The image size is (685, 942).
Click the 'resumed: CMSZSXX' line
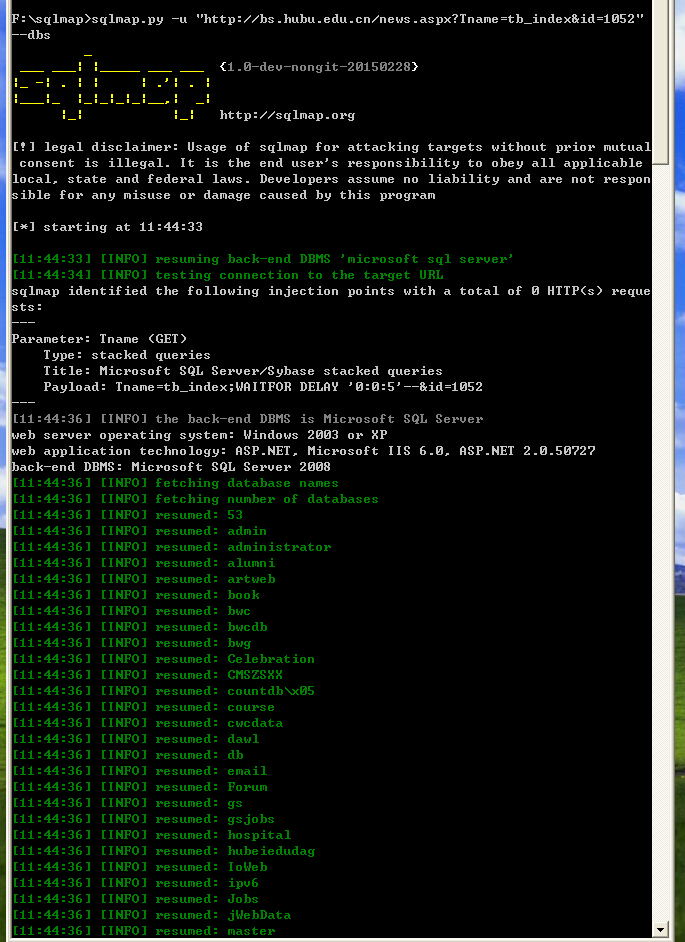[147, 675]
